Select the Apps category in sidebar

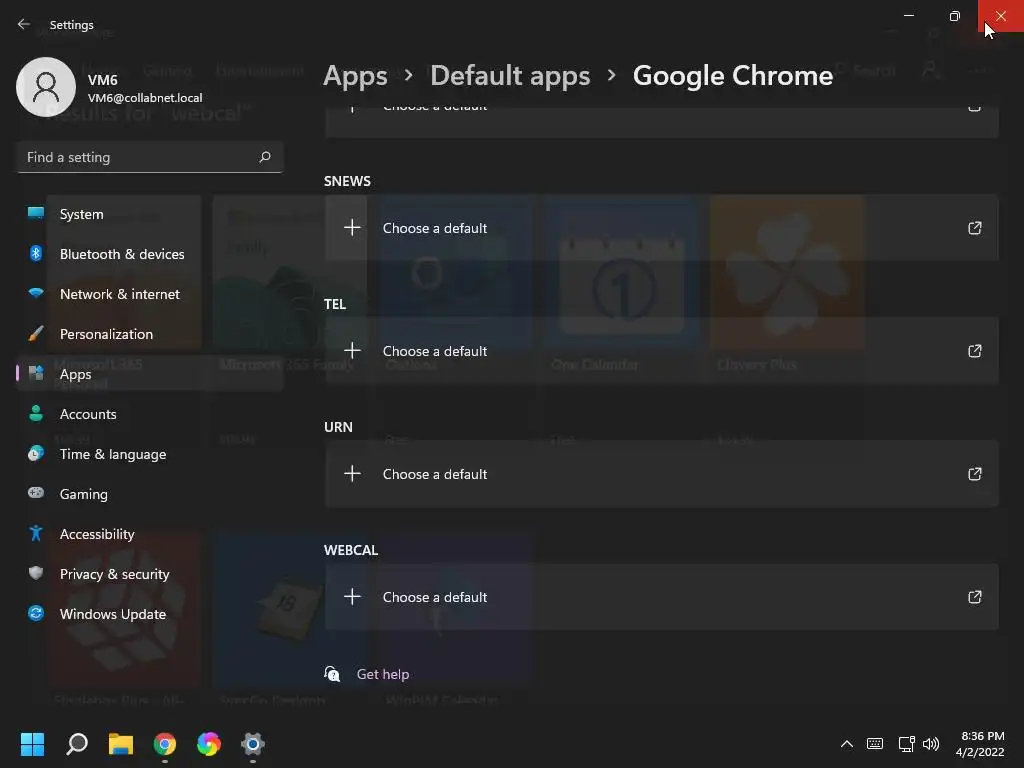pos(150,374)
